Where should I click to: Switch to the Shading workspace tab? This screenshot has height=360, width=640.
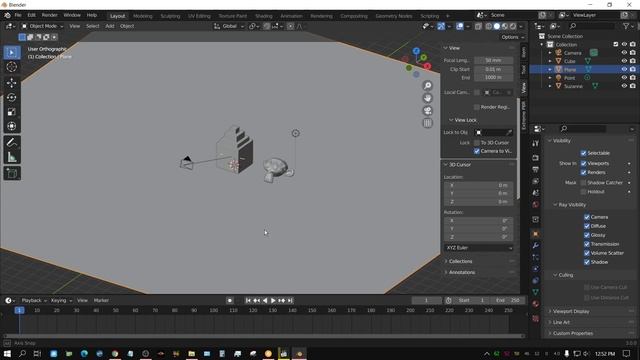pyautogui.click(x=263, y=16)
